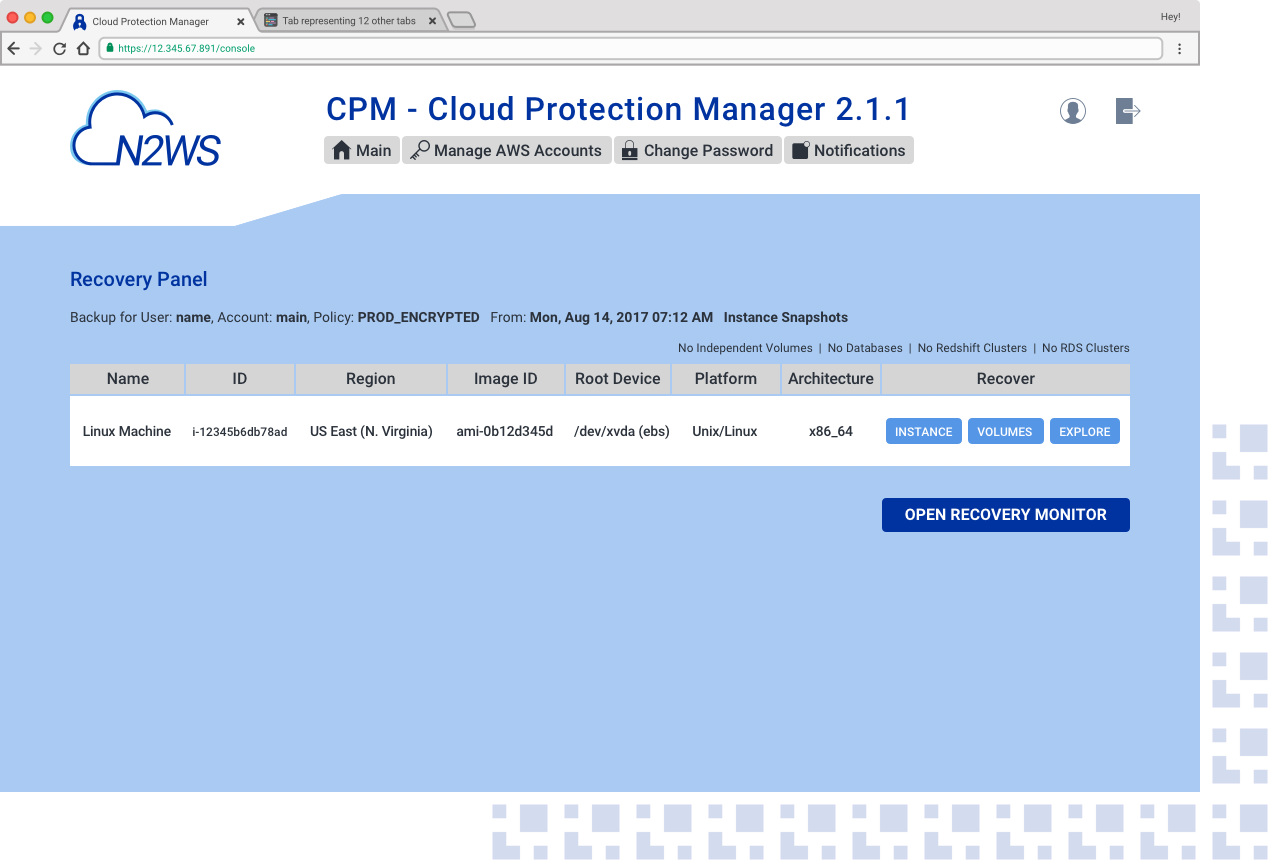Close the 12 other tabs tab
1276x868 pixels.
point(432,21)
